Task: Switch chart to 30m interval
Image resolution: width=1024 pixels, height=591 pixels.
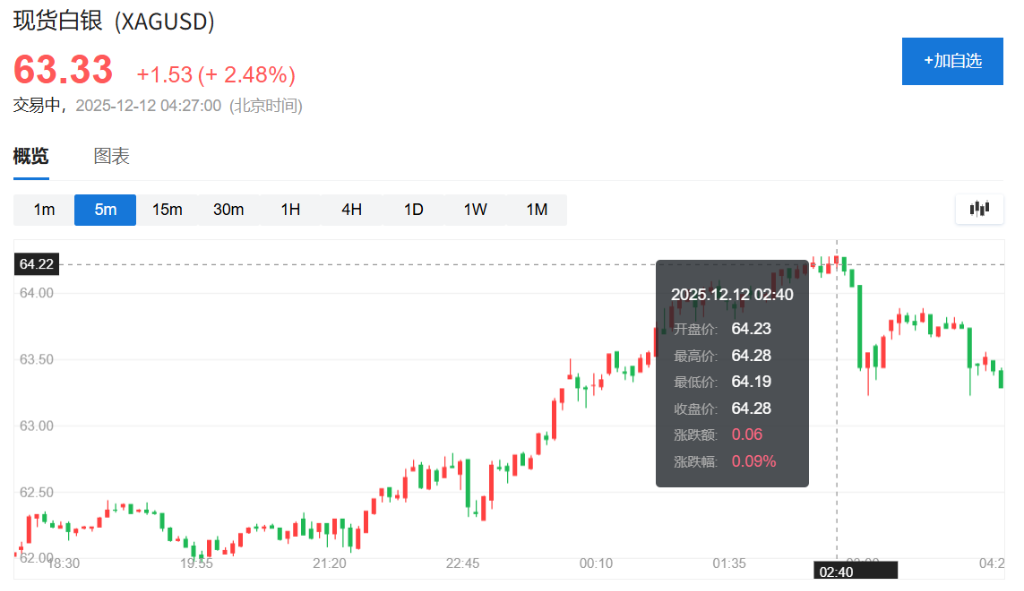Action: [x=228, y=209]
